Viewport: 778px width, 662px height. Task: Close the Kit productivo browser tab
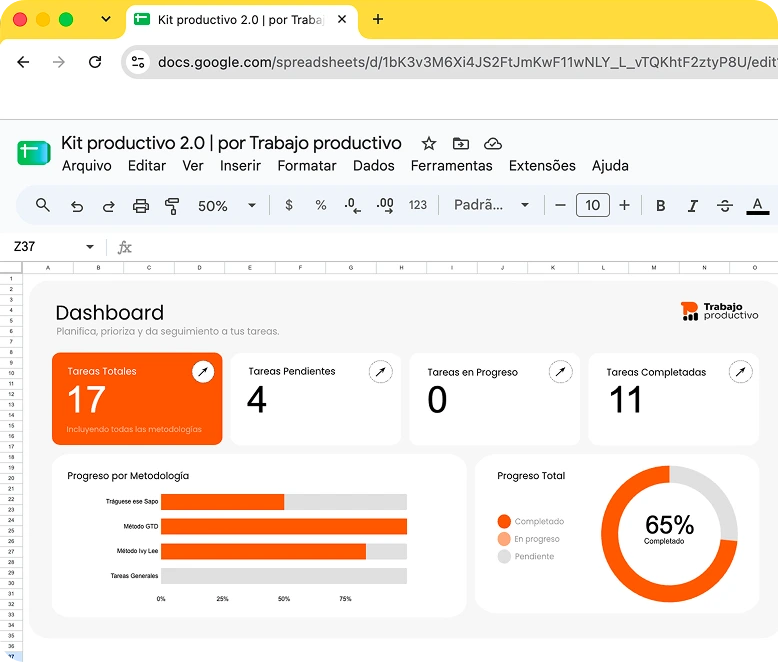pos(342,19)
